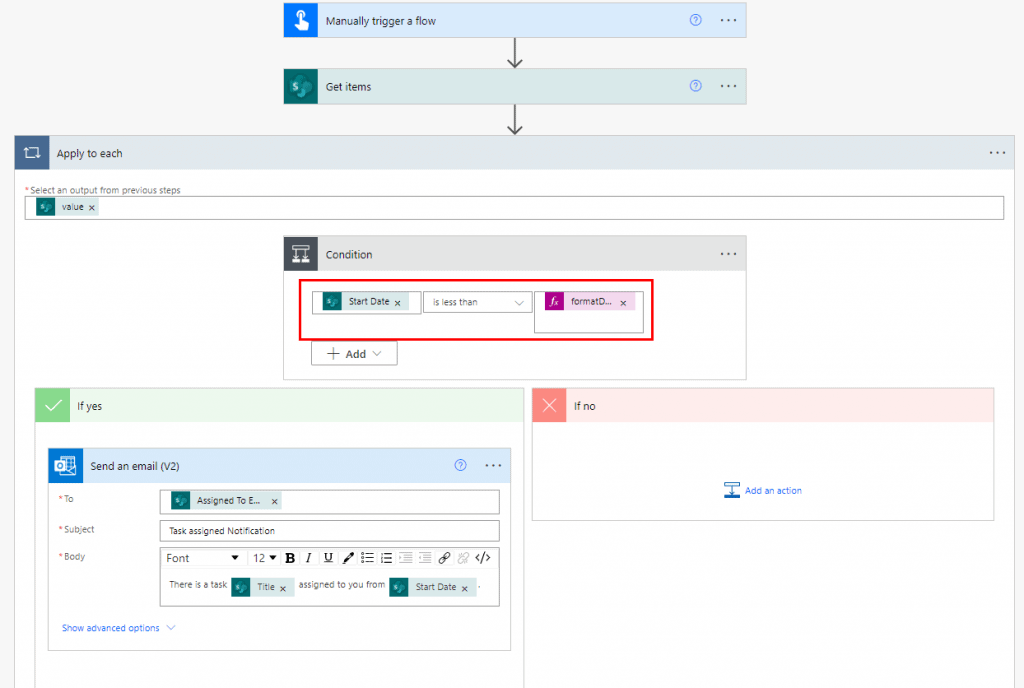Open help for Get items step
The height and width of the screenshot is (688, 1024).
[x=696, y=86]
